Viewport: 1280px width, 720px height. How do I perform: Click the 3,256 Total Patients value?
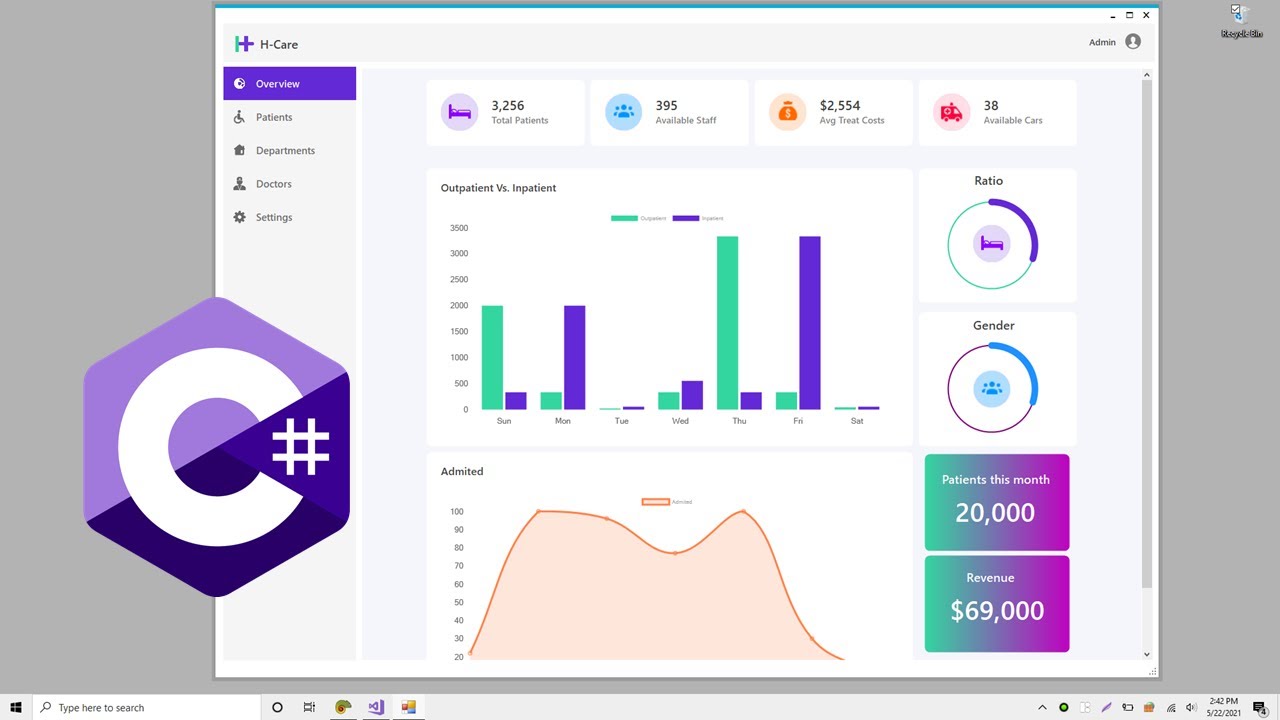pyautogui.click(x=508, y=105)
